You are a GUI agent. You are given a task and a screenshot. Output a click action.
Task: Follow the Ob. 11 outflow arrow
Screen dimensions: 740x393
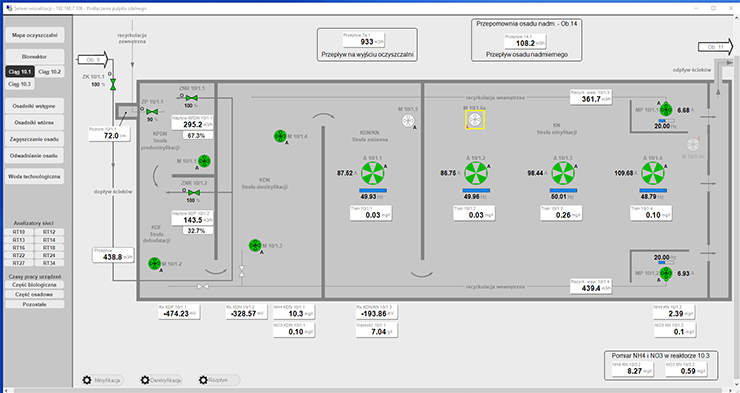pyautogui.click(x=715, y=47)
